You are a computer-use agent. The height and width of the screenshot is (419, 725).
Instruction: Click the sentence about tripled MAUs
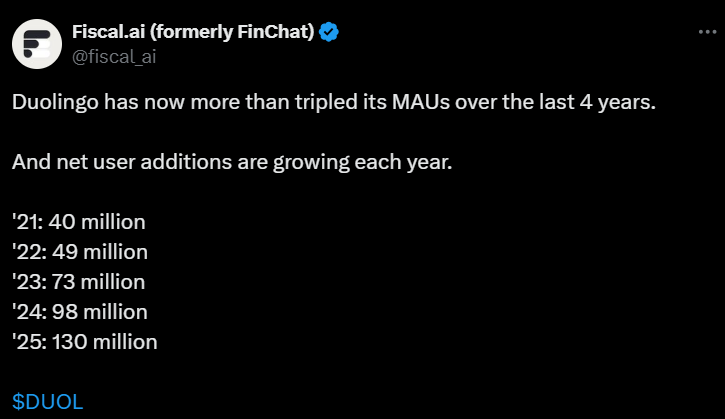pyautogui.click(x=334, y=103)
